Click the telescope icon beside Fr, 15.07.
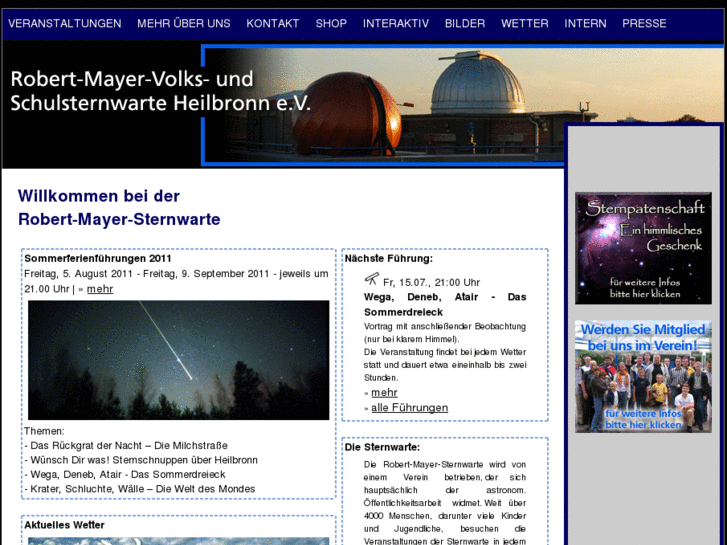Image resolution: width=727 pixels, height=545 pixels. pyautogui.click(x=372, y=279)
